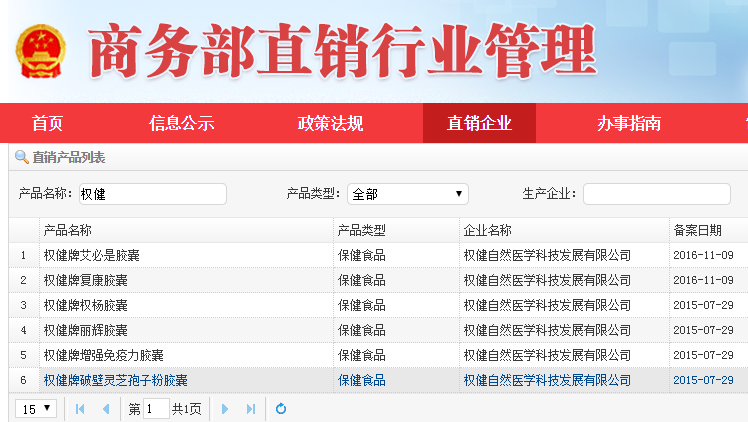This screenshot has width=748, height=422.
Task: Click the 商务部直销行业管理 site title
Action: pyautogui.click(x=343, y=51)
